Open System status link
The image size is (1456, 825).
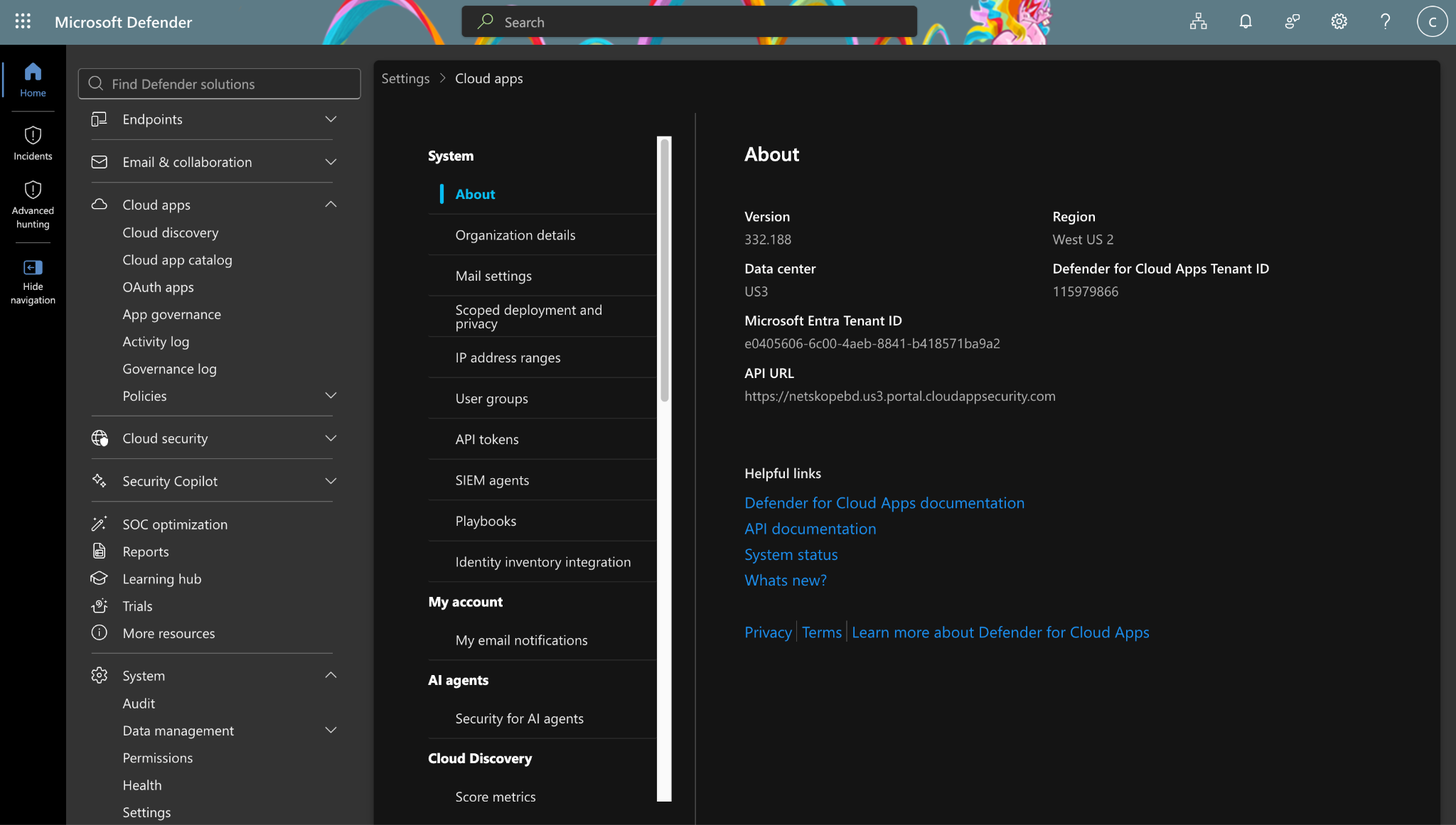[791, 555]
